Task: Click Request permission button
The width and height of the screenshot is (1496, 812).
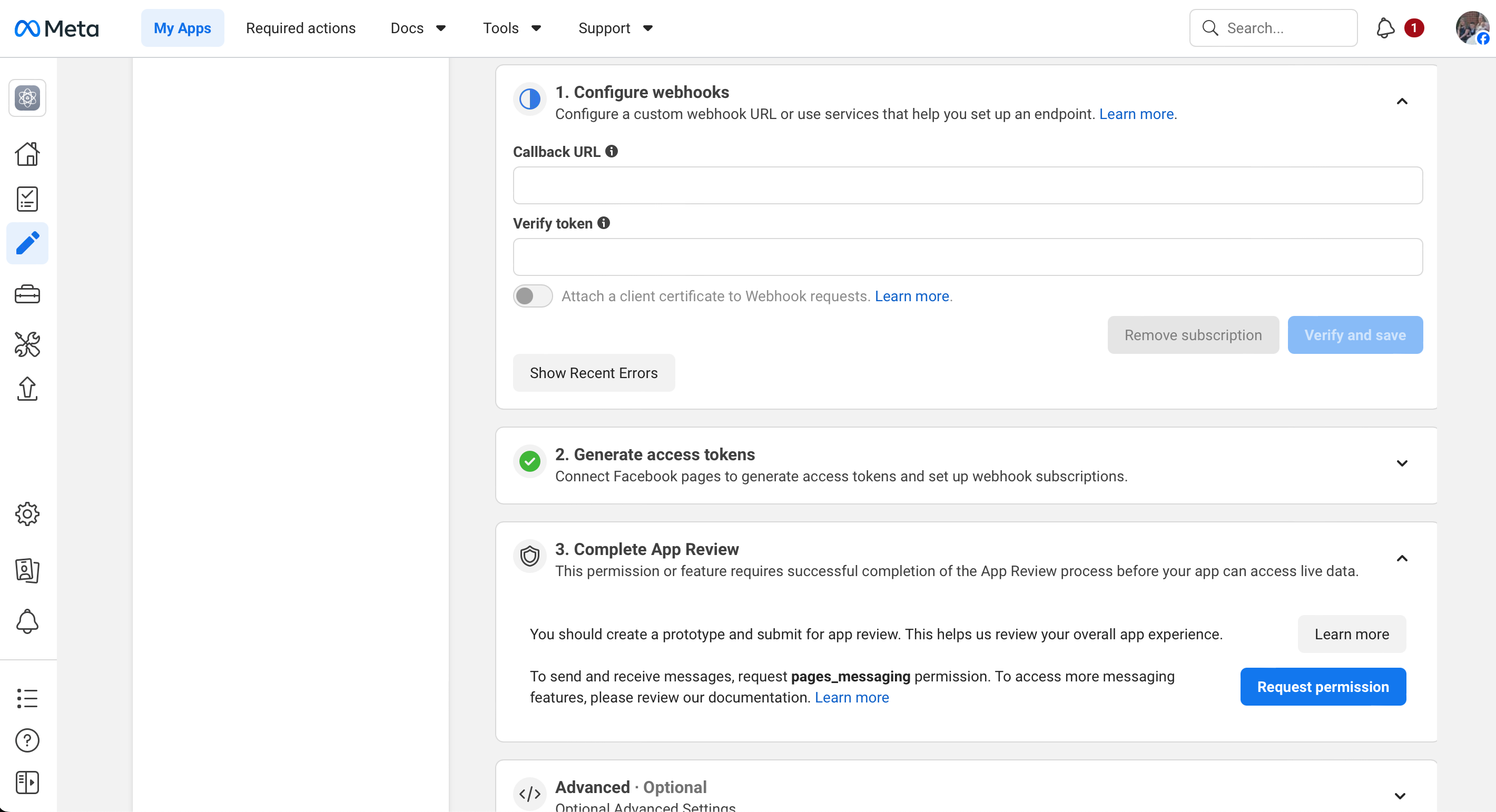Action: coord(1324,687)
